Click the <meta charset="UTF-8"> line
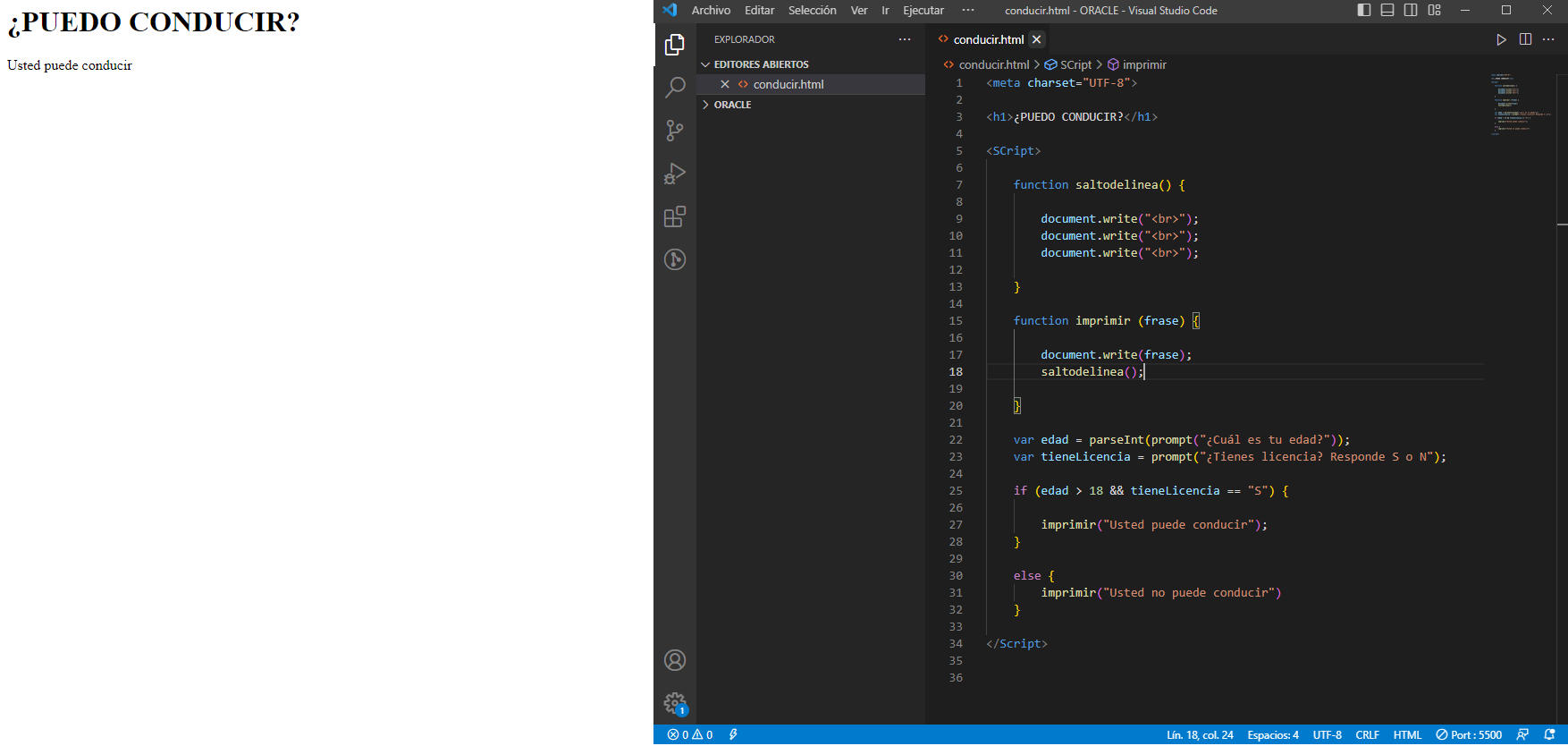 pos(1061,83)
